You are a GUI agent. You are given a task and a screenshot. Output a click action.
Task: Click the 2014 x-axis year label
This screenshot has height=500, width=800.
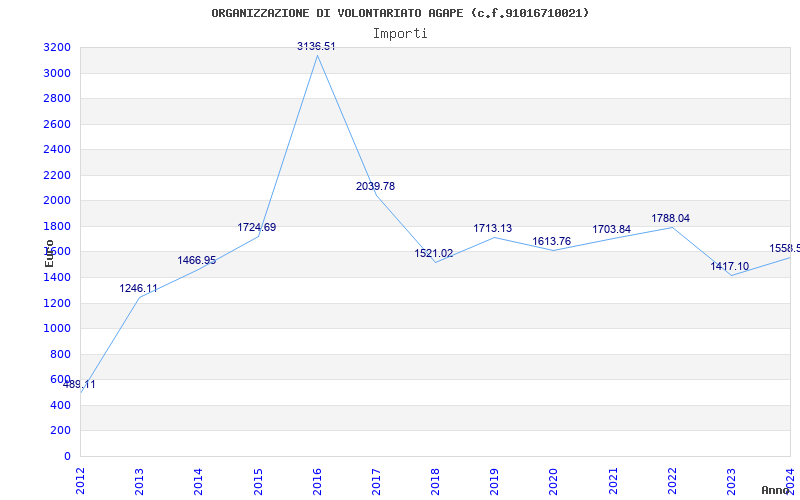click(x=198, y=482)
